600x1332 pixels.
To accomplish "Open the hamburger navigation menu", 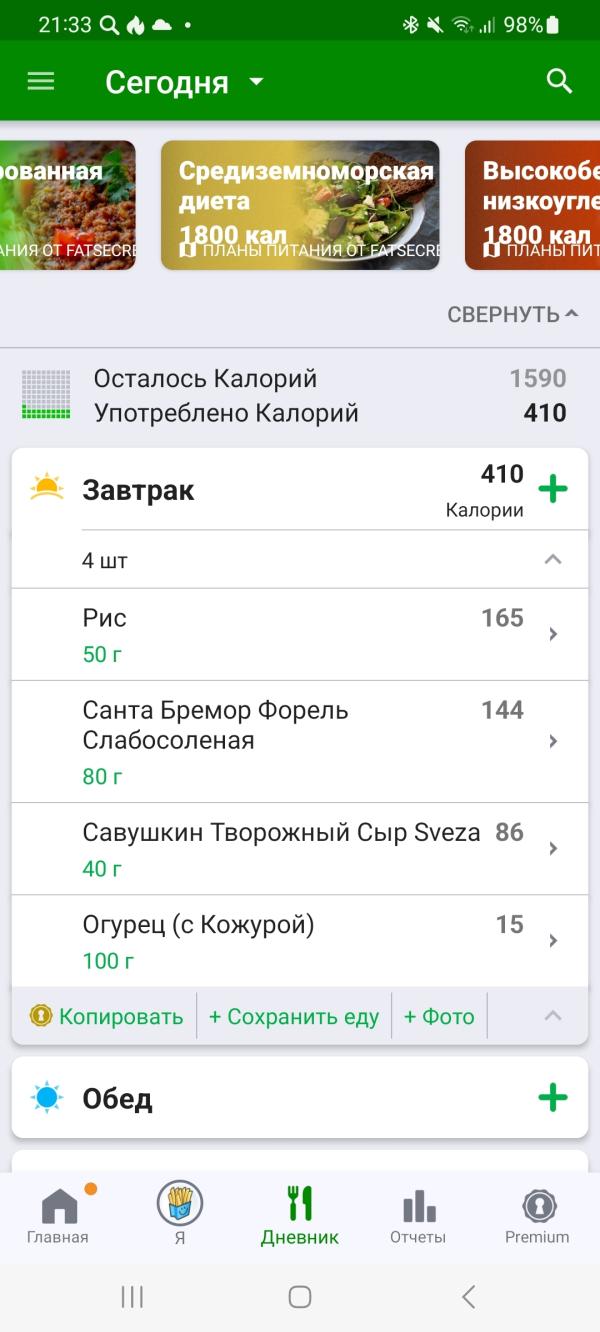I will 40,82.
